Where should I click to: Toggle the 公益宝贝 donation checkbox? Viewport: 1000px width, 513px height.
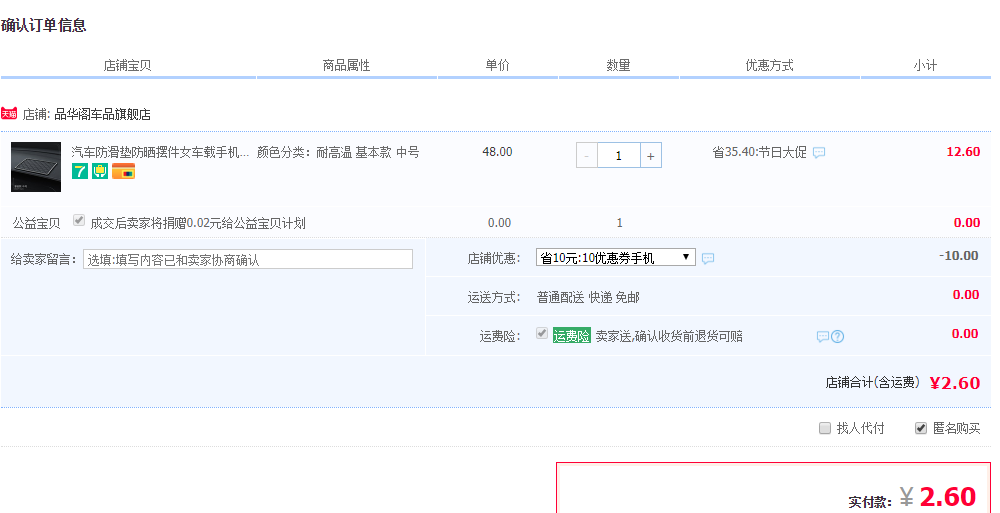[x=79, y=220]
